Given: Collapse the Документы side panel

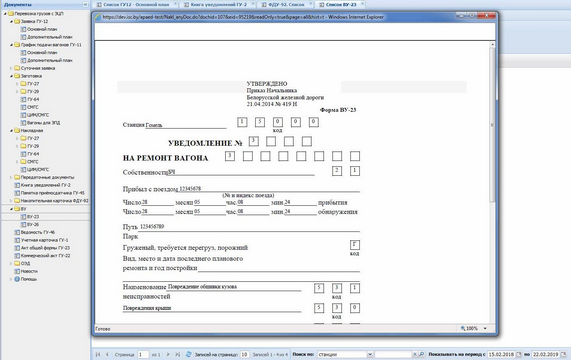Looking at the screenshot, I should point(85,5).
